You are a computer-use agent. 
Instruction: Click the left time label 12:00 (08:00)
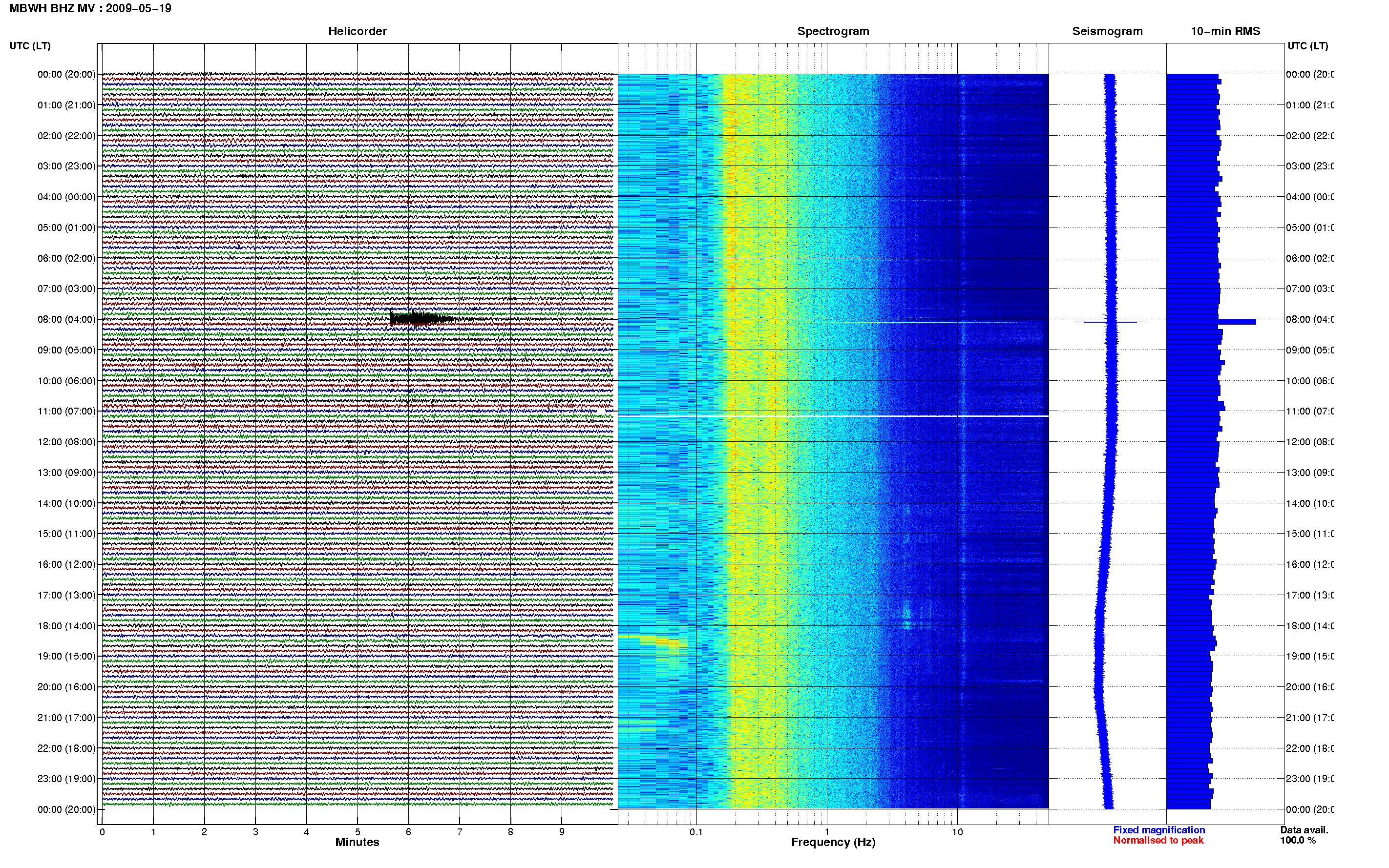pos(66,441)
